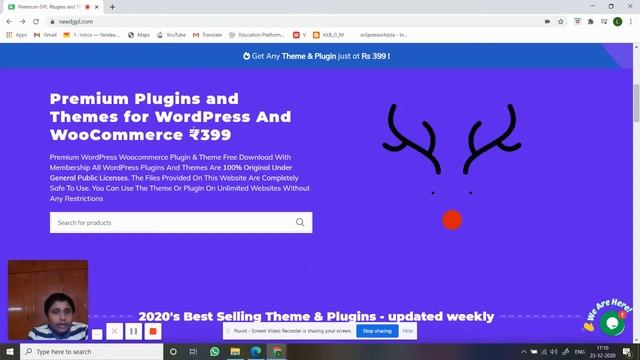
Task: Open the Yandex Inbox bookmark
Action: 92,35
